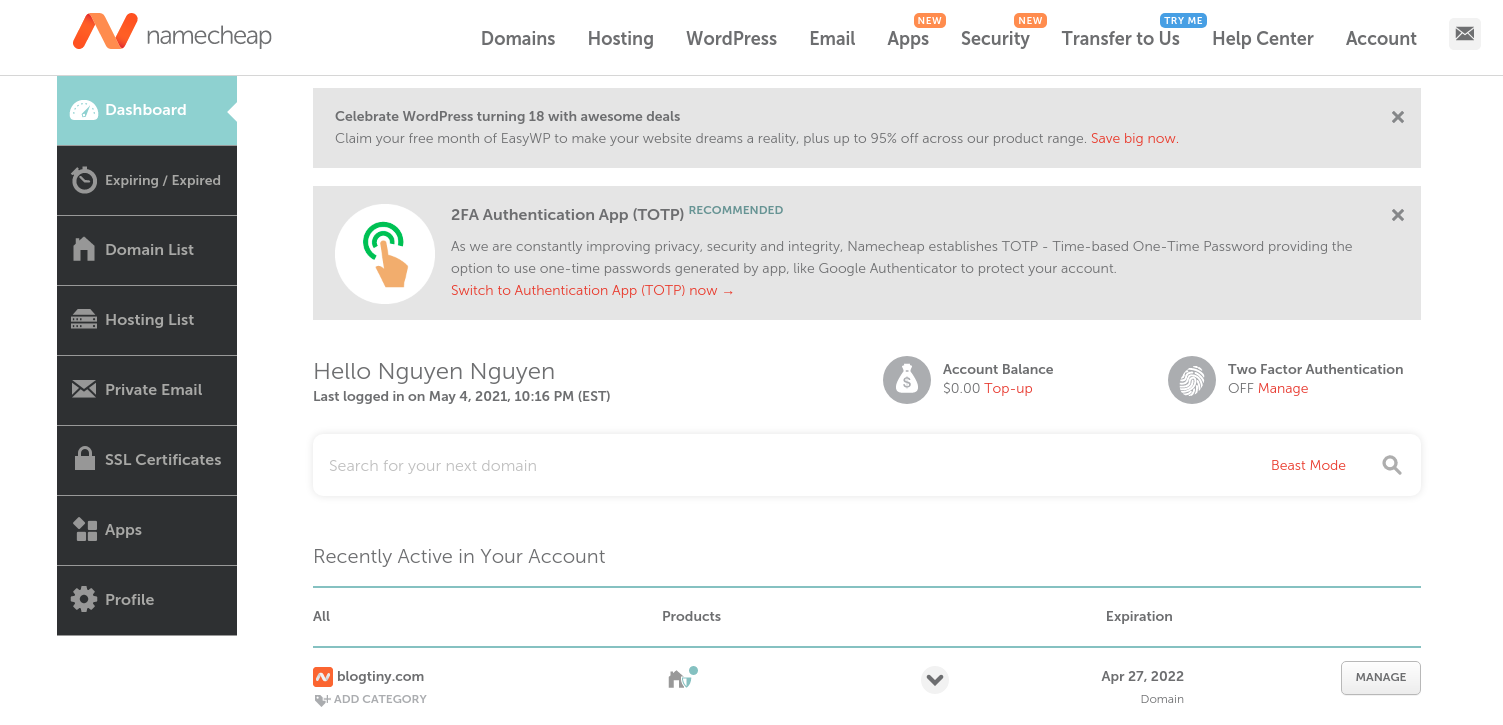Open the Apps menu in top navigation
Viewport: 1503px width, 725px height.
click(x=908, y=38)
